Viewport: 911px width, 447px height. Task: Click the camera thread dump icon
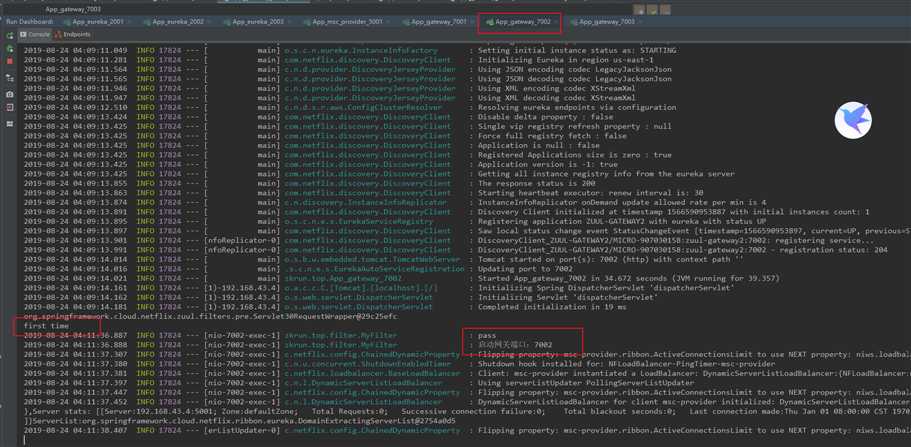(9, 94)
